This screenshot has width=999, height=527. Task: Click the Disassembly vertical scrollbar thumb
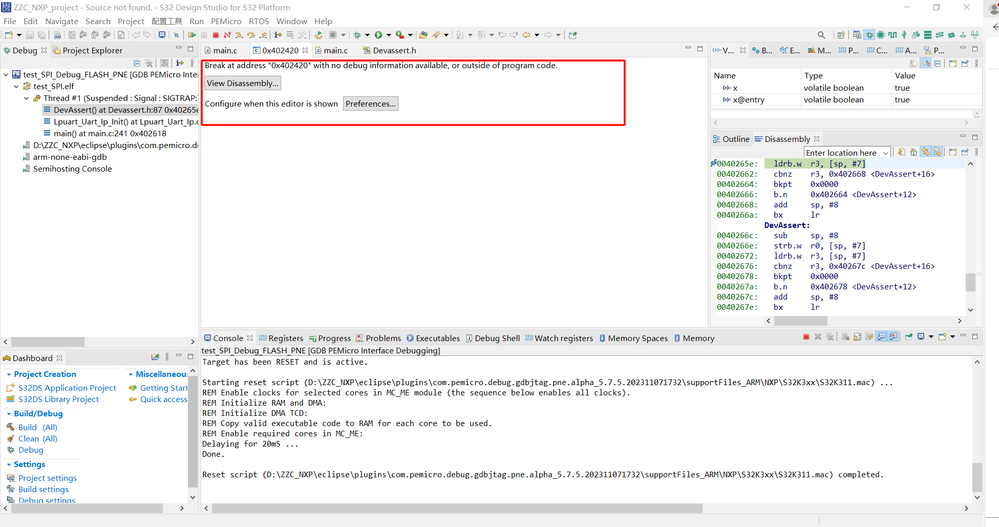[x=970, y=282]
